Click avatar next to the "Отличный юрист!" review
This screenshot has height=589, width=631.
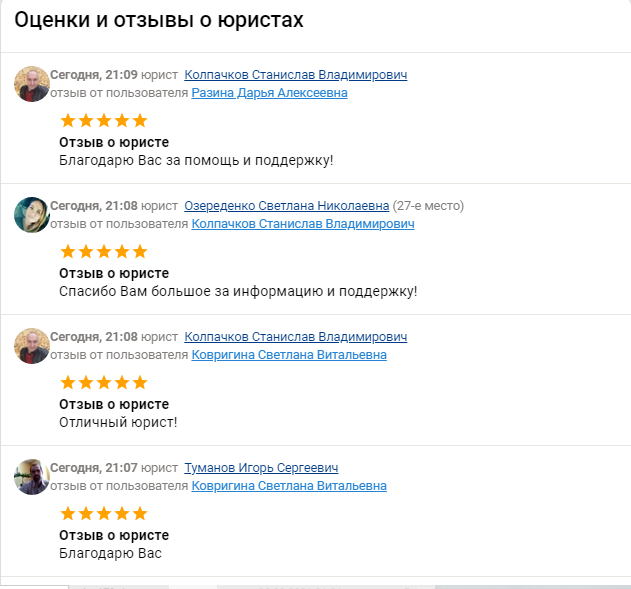pyautogui.click(x=32, y=346)
